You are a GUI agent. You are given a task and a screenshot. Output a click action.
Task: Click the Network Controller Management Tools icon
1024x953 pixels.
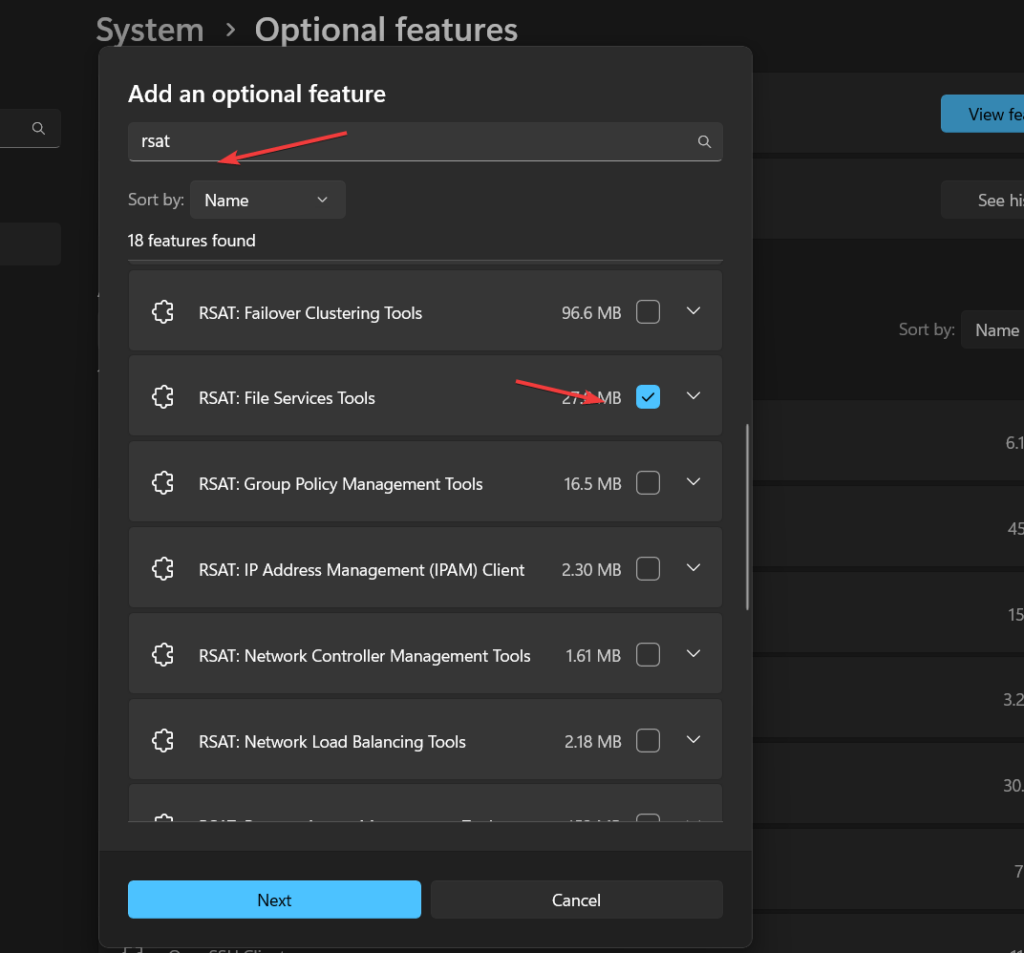(x=163, y=656)
